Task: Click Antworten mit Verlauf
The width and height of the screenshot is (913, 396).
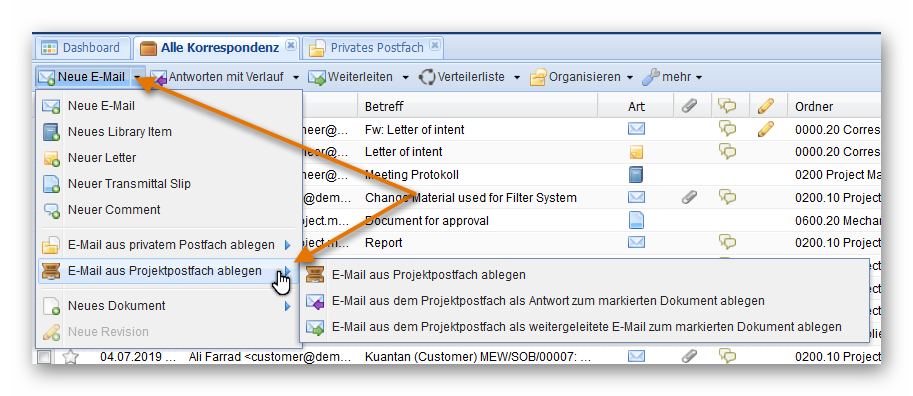Action: point(218,77)
